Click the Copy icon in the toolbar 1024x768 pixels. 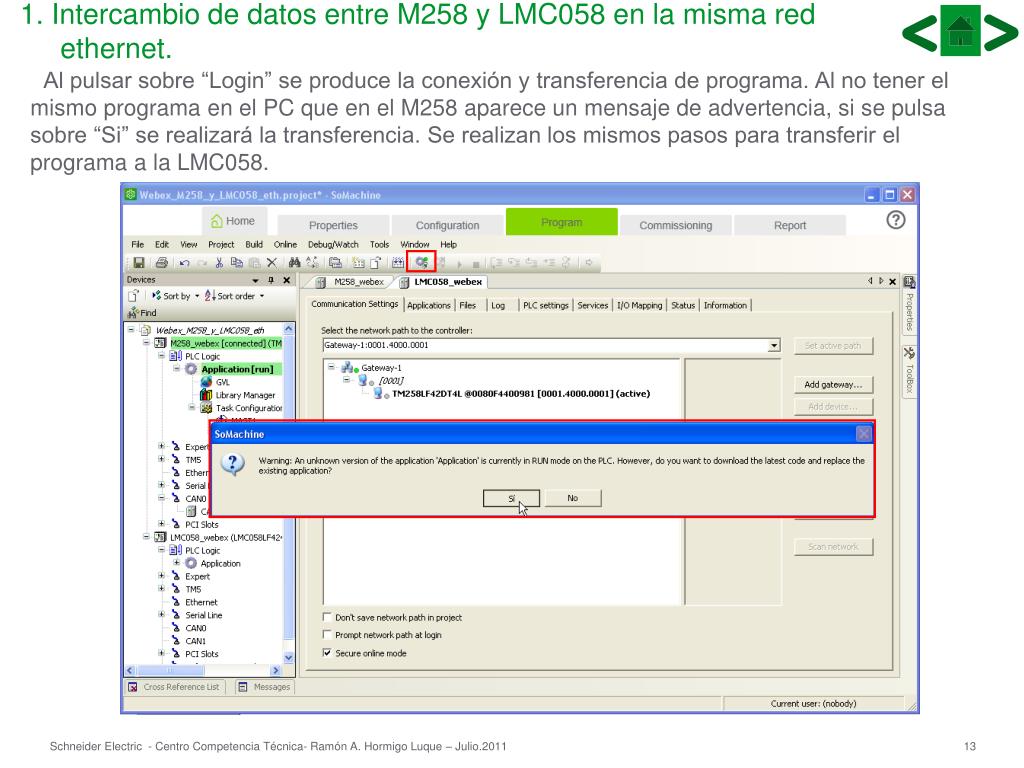[236, 263]
